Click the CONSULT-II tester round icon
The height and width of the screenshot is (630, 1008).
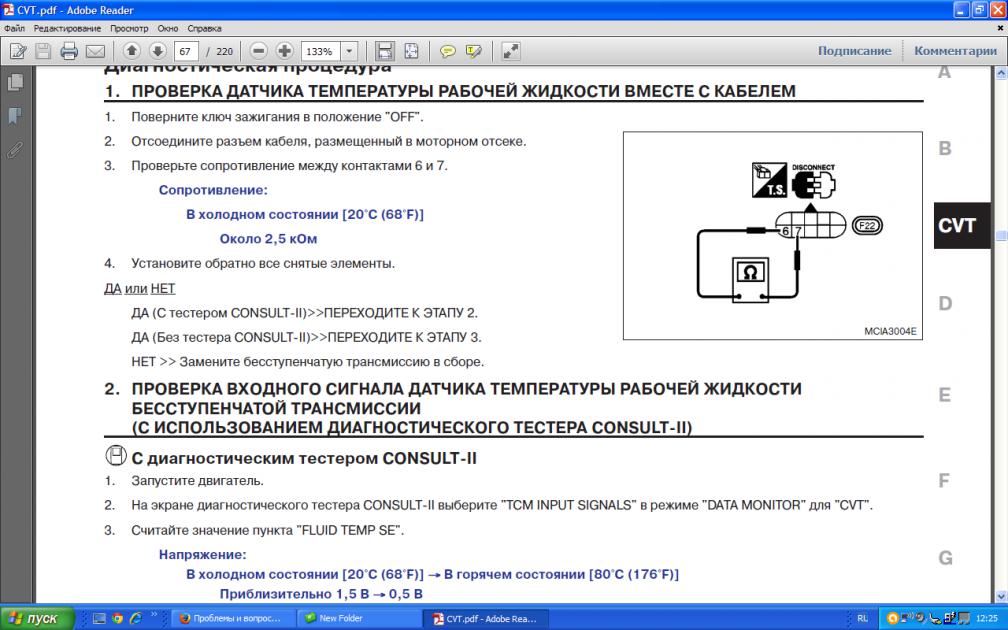pyautogui.click(x=116, y=456)
